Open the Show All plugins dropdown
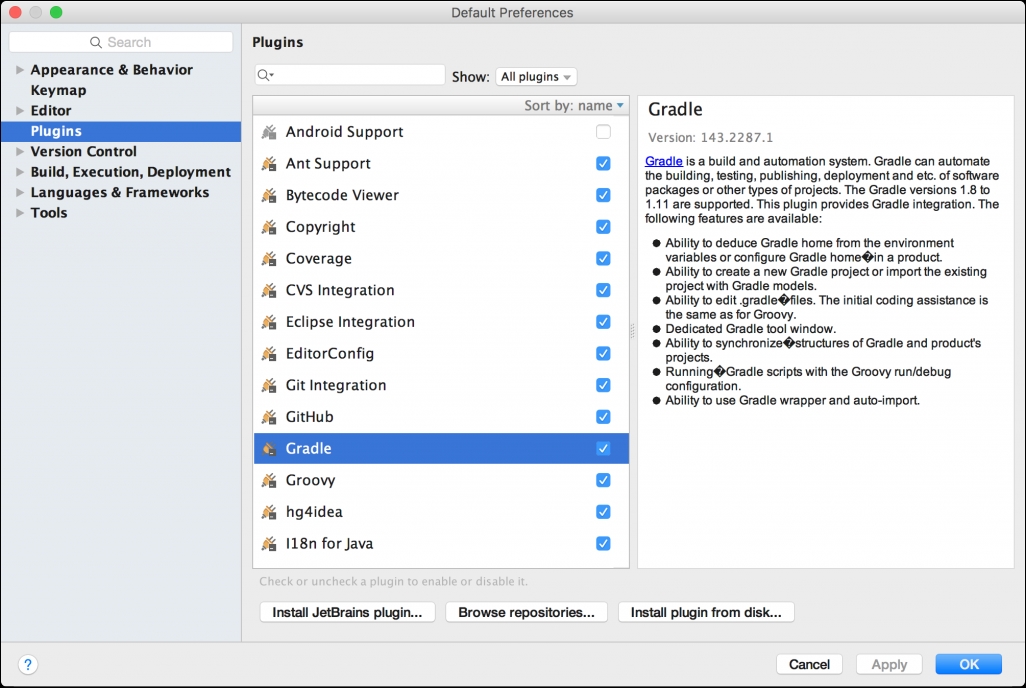 (x=536, y=77)
